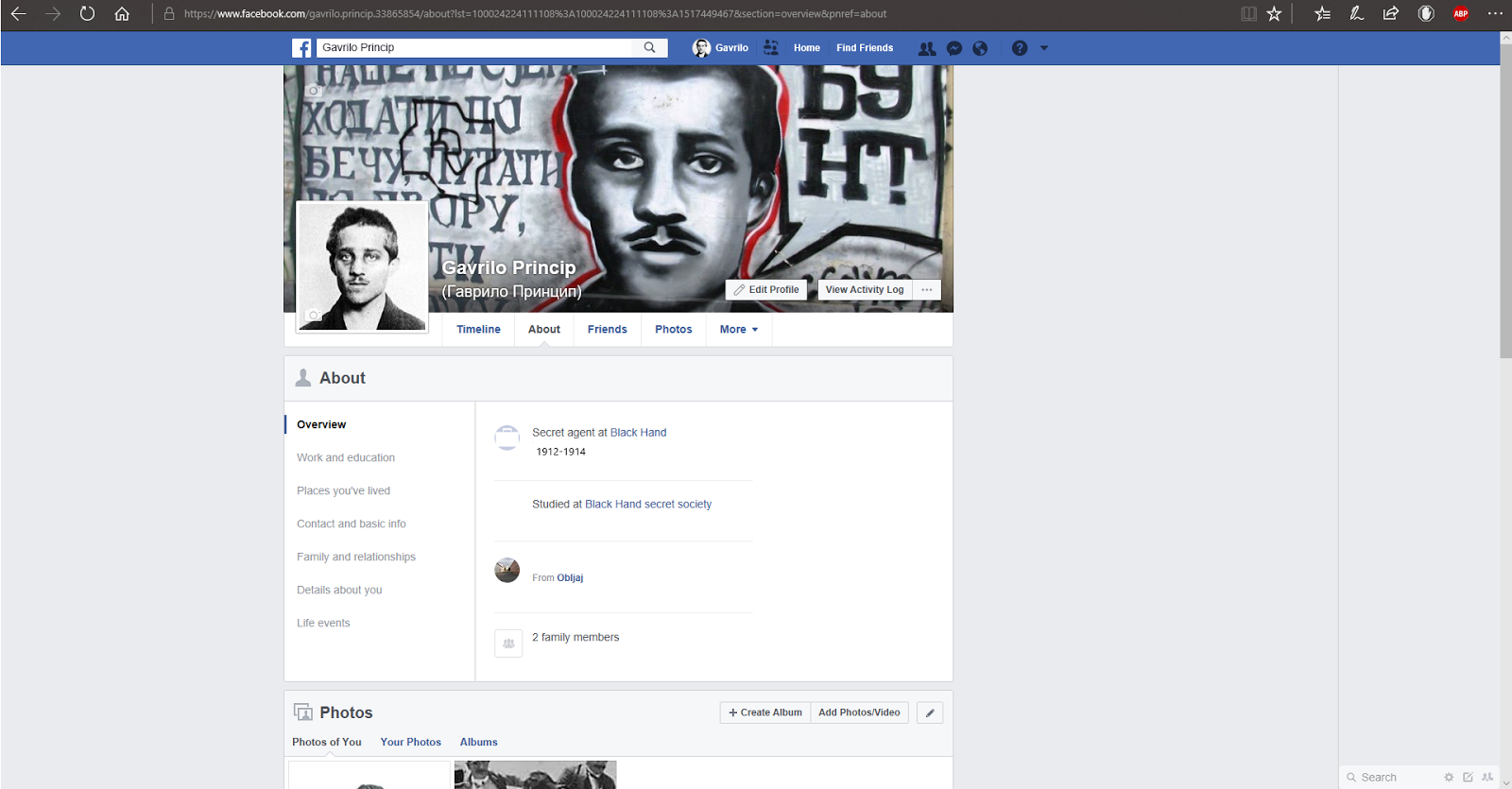This screenshot has height=789, width=1512.
Task: Click the share page icon
Action: click(1390, 14)
